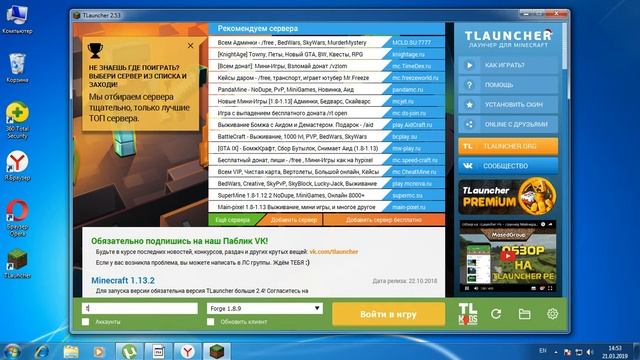
Task: Select the '[KnightAge] Towny' server row
Action: [327, 54]
